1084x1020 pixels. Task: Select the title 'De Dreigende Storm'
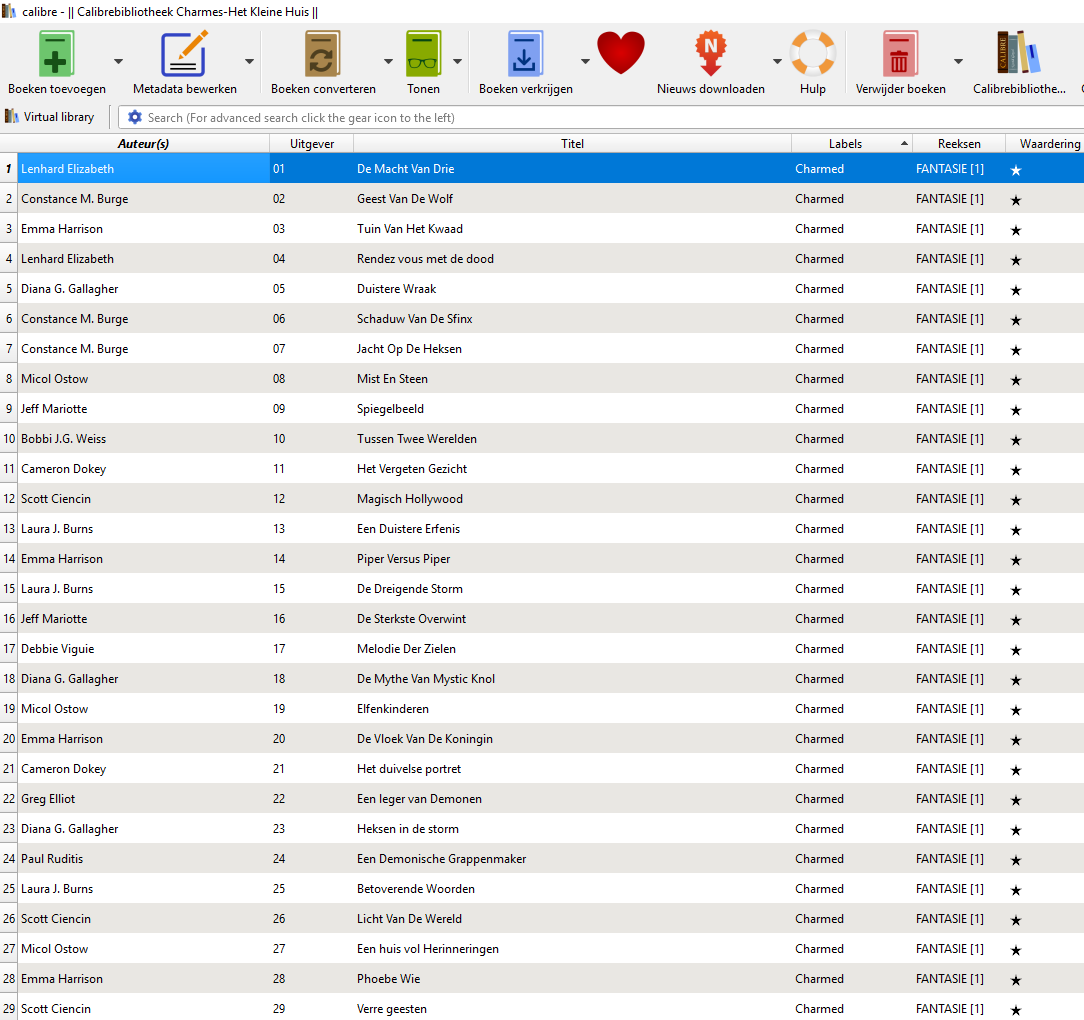pyautogui.click(x=410, y=589)
